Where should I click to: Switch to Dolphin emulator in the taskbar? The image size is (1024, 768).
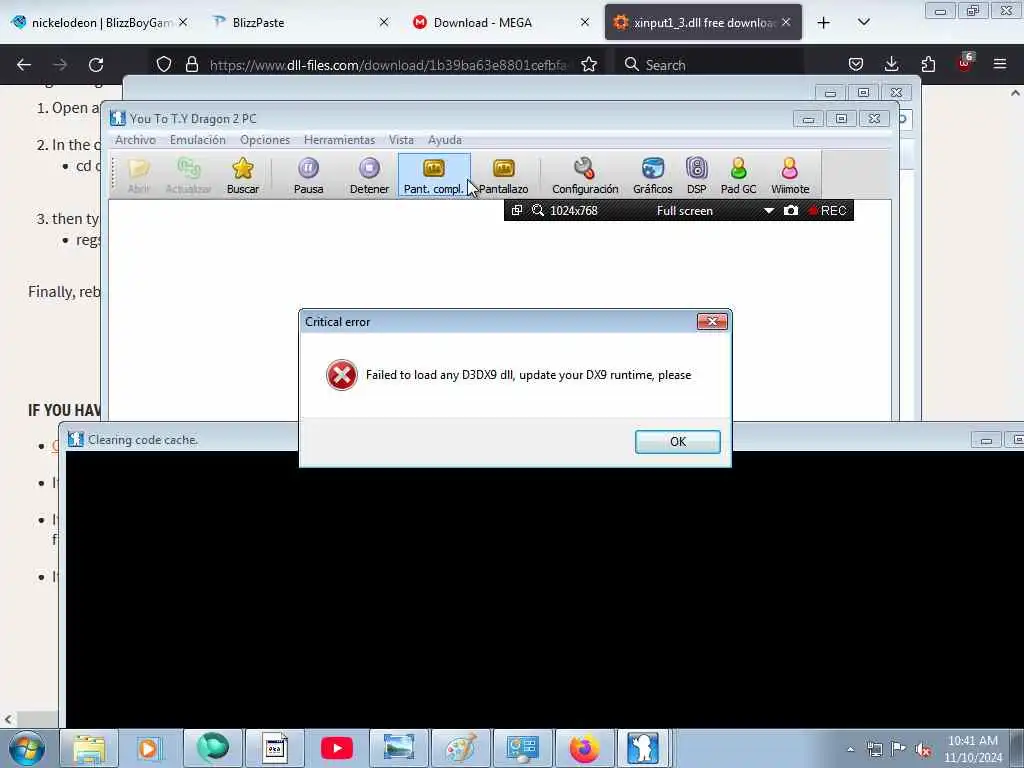point(643,748)
